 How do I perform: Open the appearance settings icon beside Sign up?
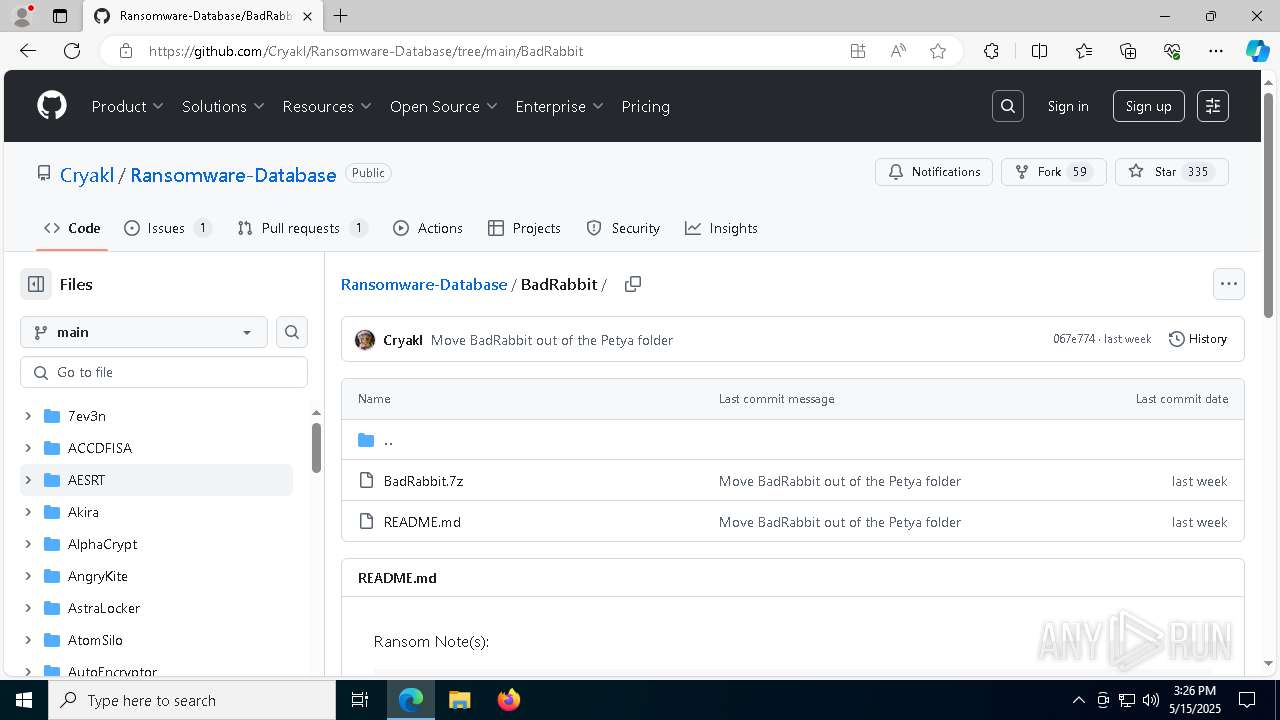pyautogui.click(x=1213, y=106)
